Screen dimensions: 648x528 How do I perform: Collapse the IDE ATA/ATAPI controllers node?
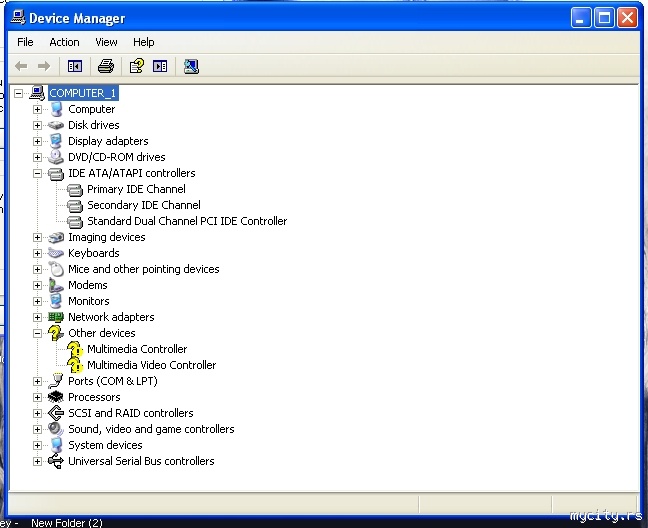coord(37,174)
